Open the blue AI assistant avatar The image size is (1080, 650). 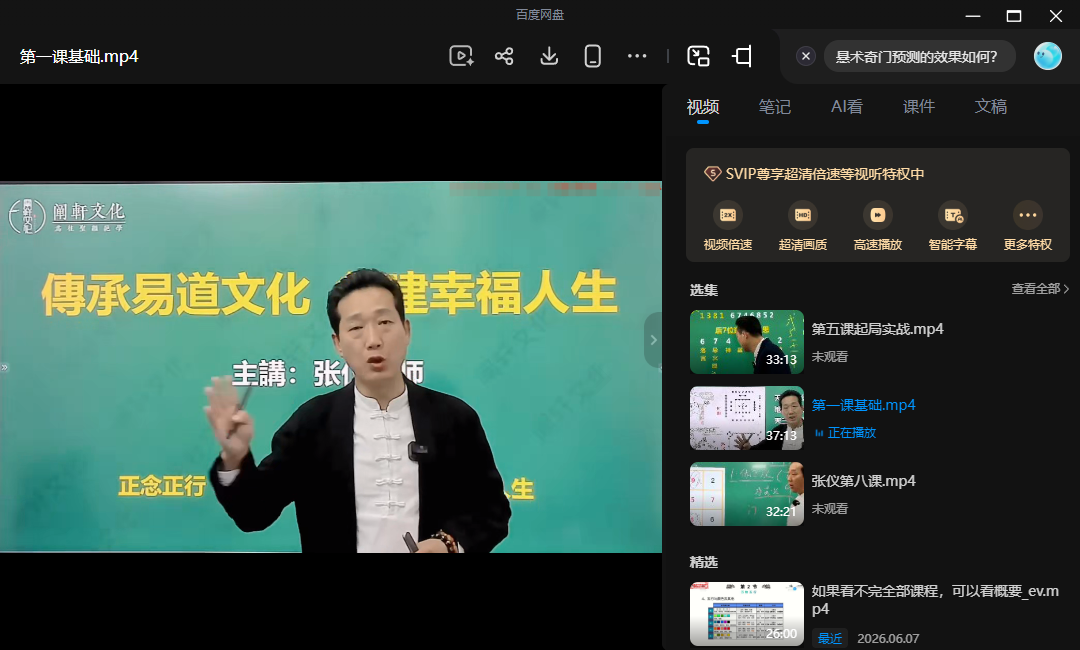click(x=1048, y=56)
